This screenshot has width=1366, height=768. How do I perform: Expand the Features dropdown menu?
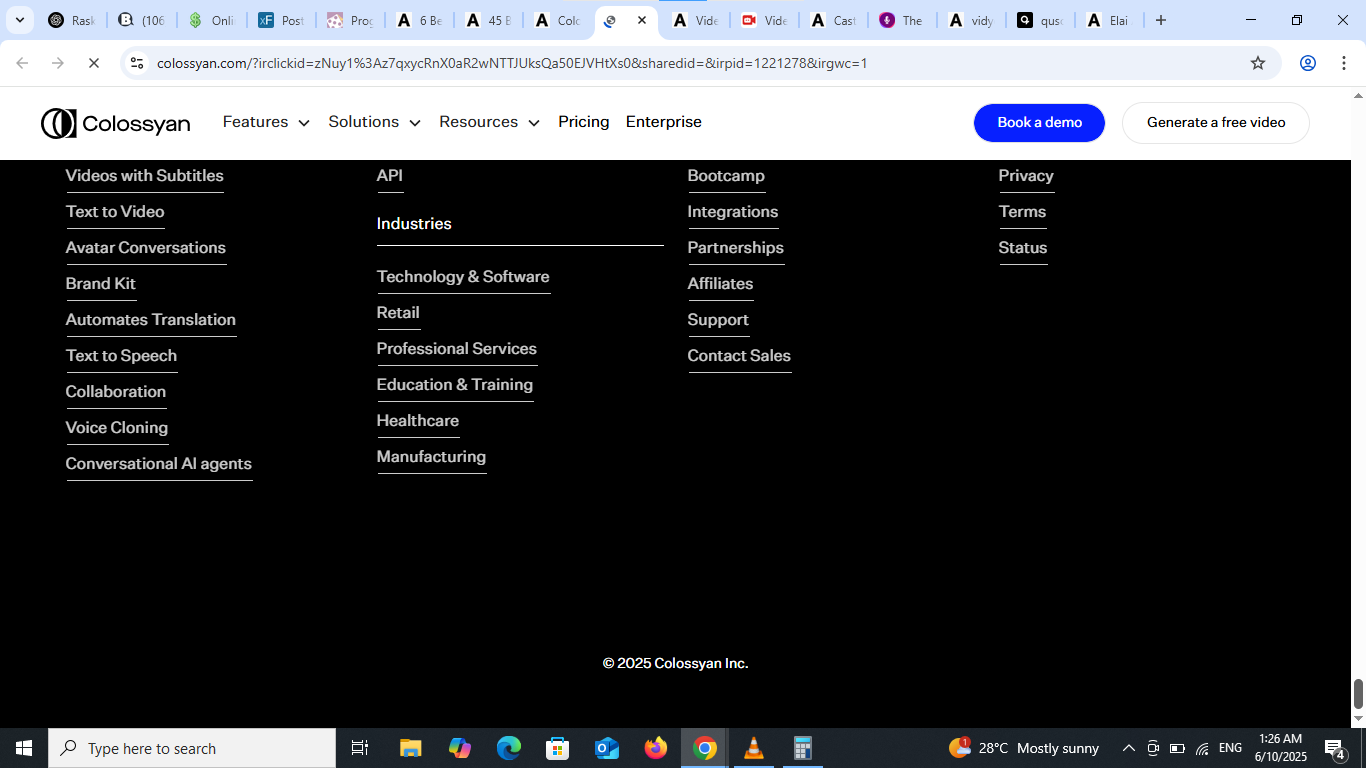[x=266, y=122]
